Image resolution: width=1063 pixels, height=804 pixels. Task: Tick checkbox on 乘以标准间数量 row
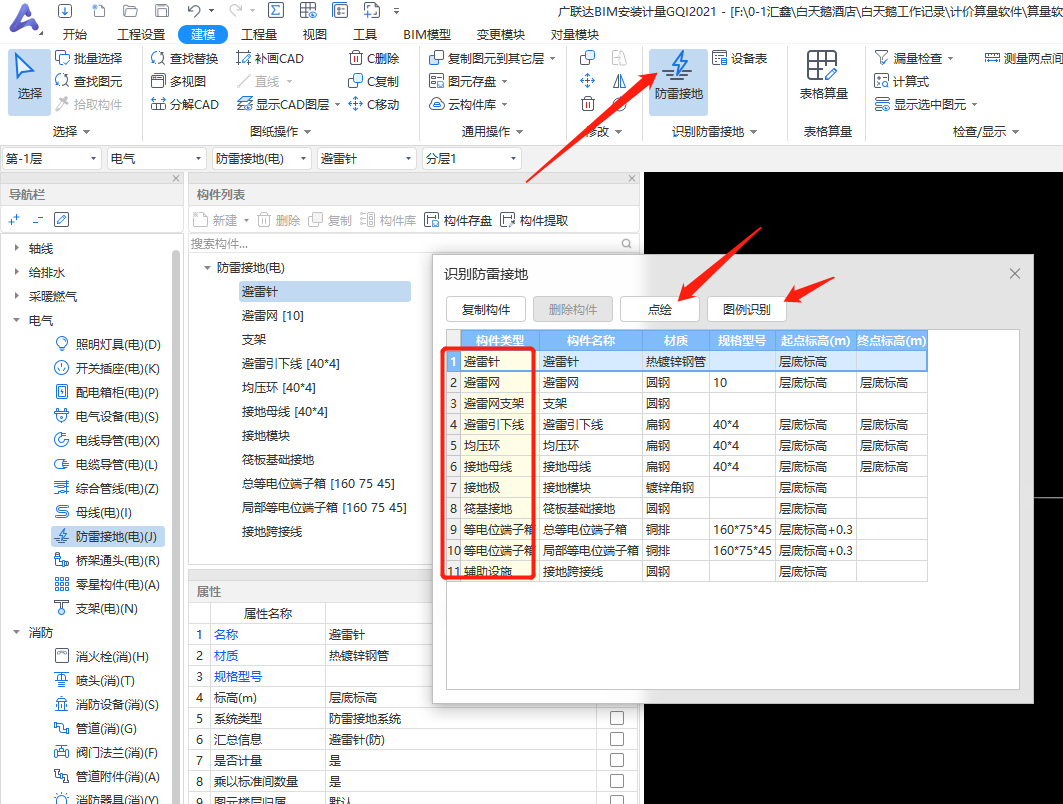pos(617,781)
